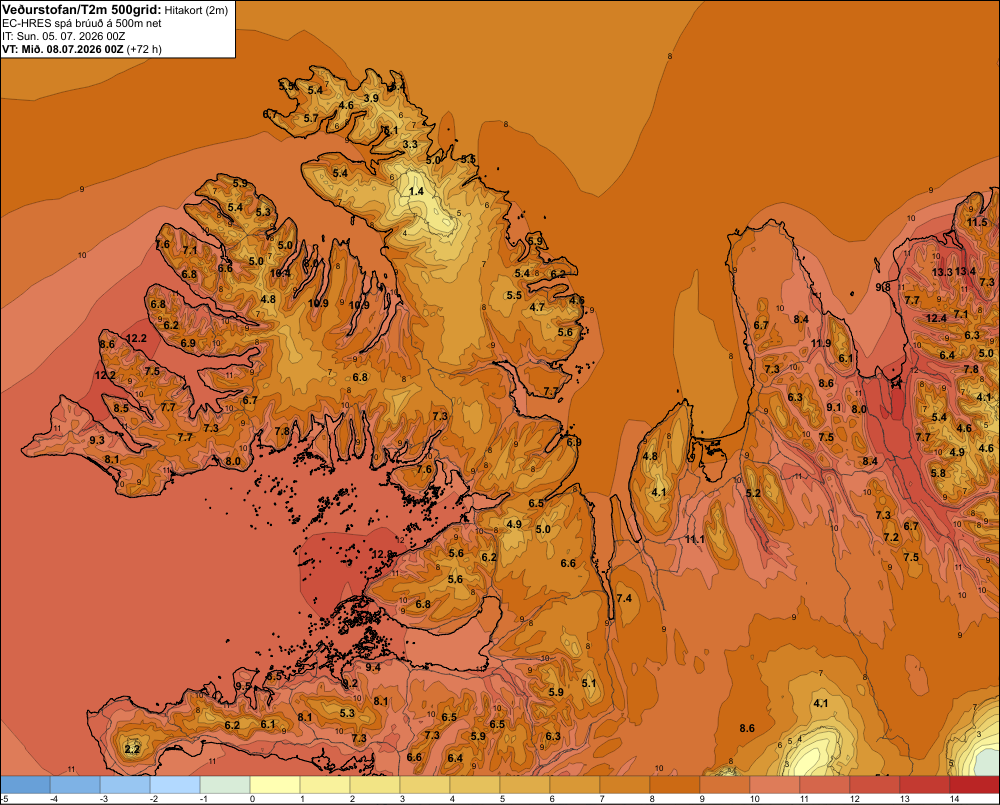Select the legend swatch between 12 and 13
The height and width of the screenshot is (805, 1000).
tap(874, 785)
